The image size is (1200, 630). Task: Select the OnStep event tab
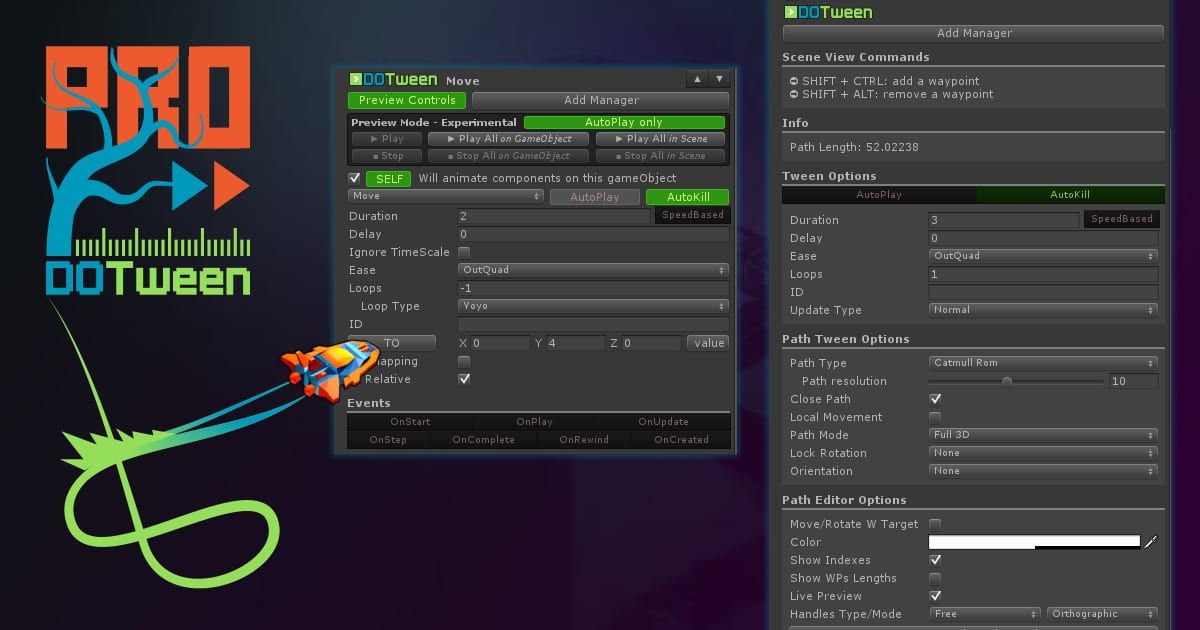(x=388, y=440)
